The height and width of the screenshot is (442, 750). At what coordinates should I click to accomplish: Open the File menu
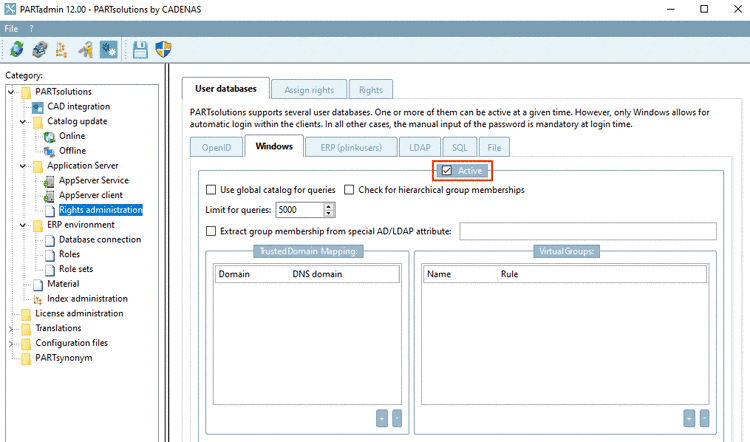click(x=11, y=29)
